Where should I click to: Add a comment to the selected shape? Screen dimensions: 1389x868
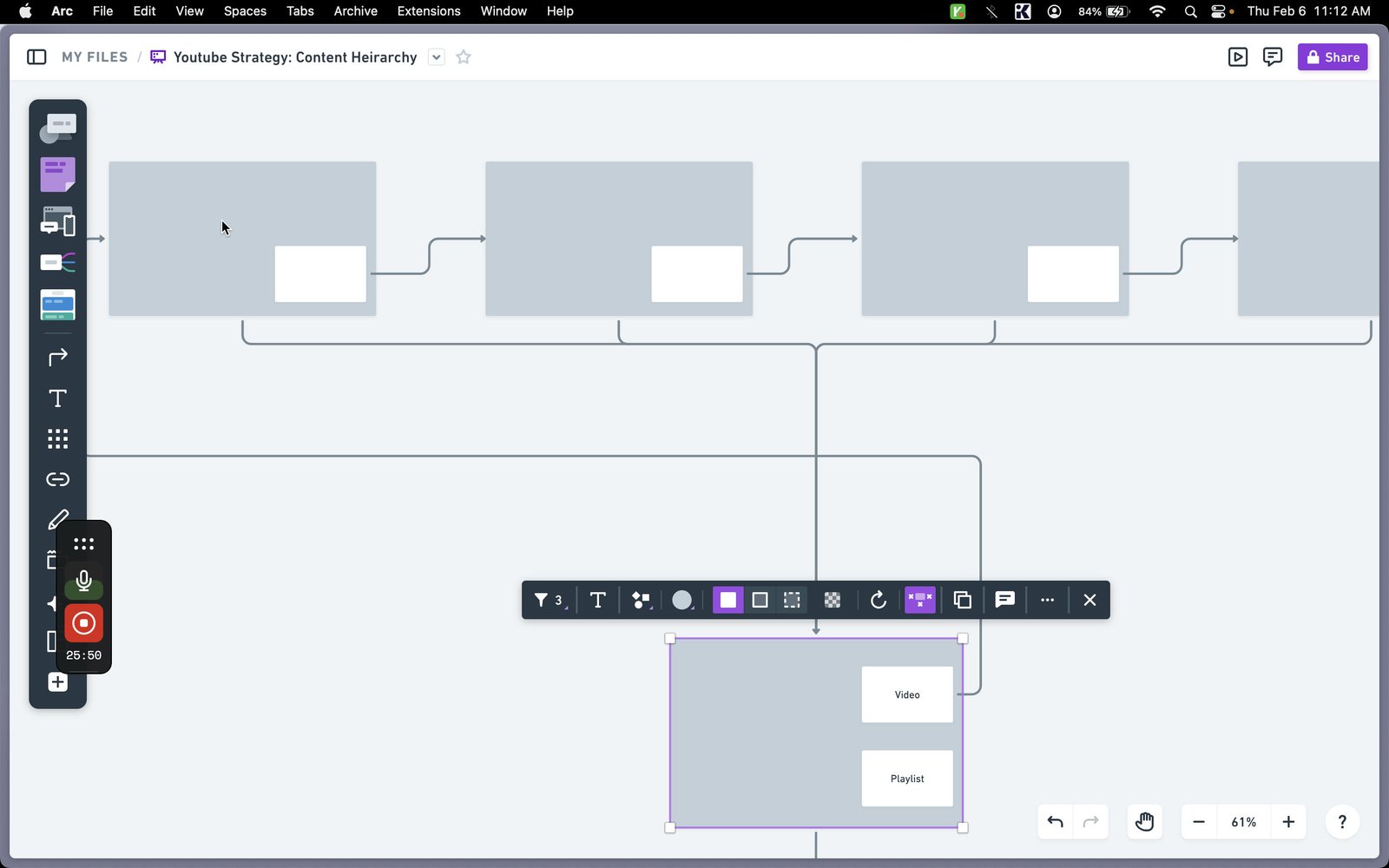[x=1004, y=600]
